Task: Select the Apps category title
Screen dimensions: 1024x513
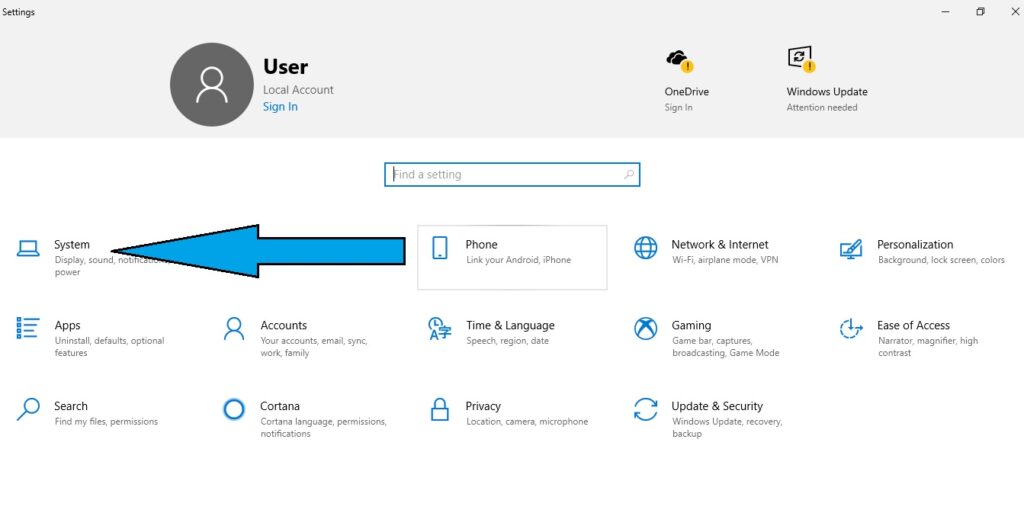Action: click(x=67, y=325)
